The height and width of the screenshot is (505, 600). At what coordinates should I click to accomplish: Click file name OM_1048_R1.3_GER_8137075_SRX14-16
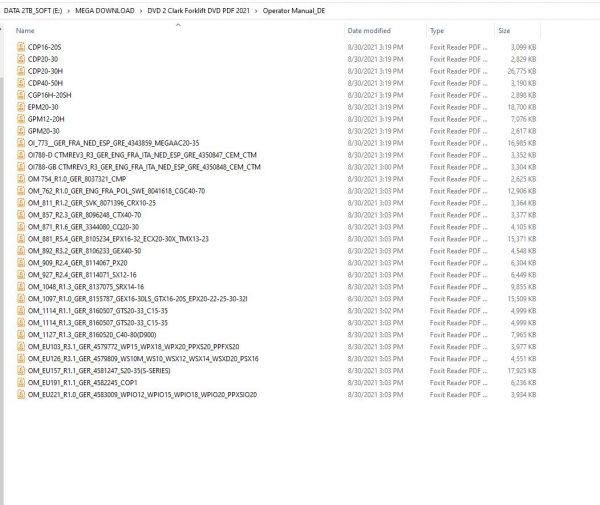86,287
